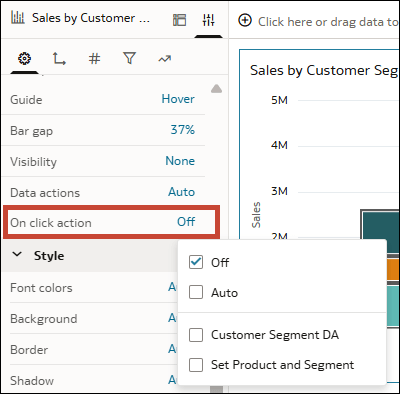This screenshot has height=394, width=400.
Task: Click the Font colors label
Action: 41,288
